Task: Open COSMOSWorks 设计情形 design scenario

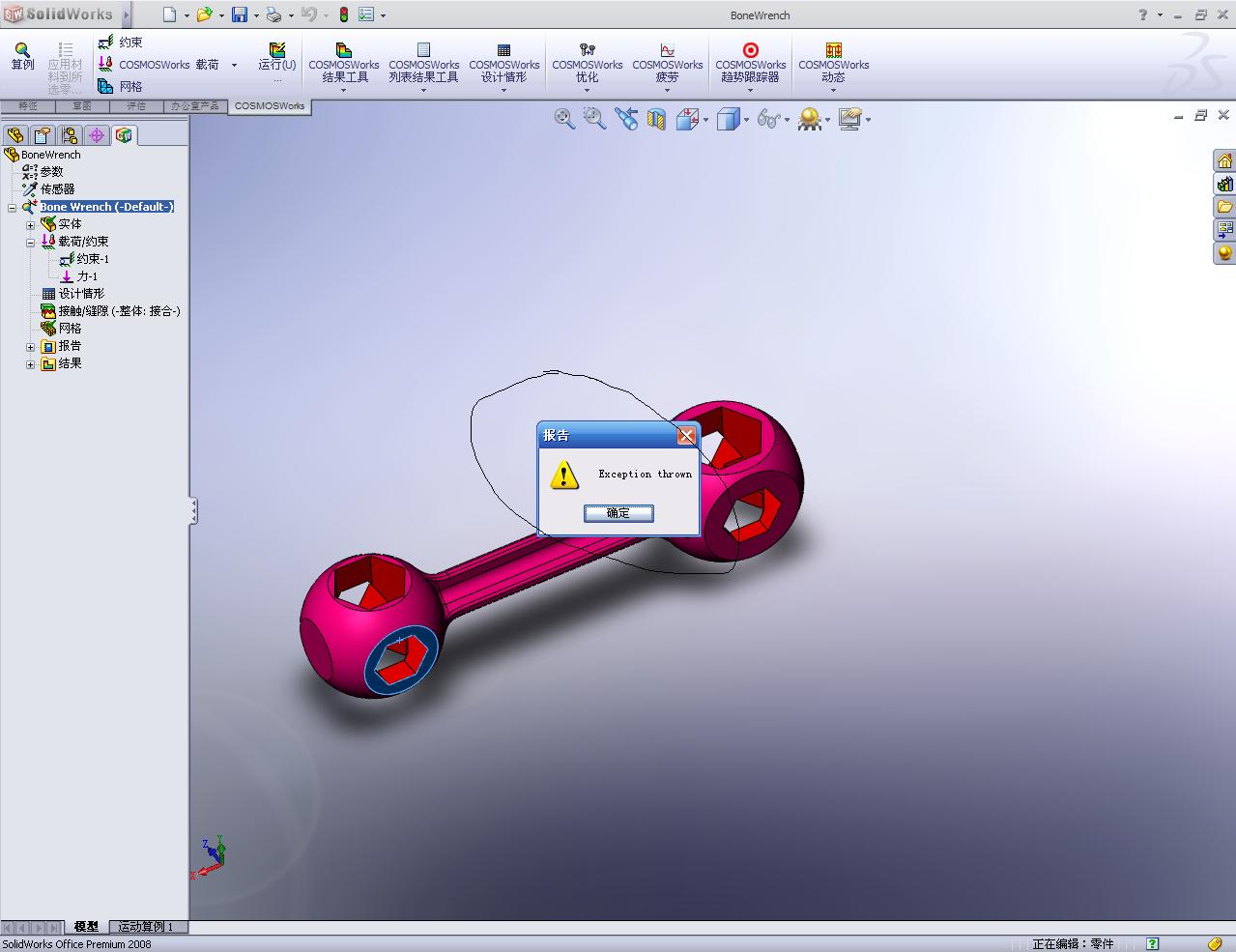Action: (x=504, y=64)
